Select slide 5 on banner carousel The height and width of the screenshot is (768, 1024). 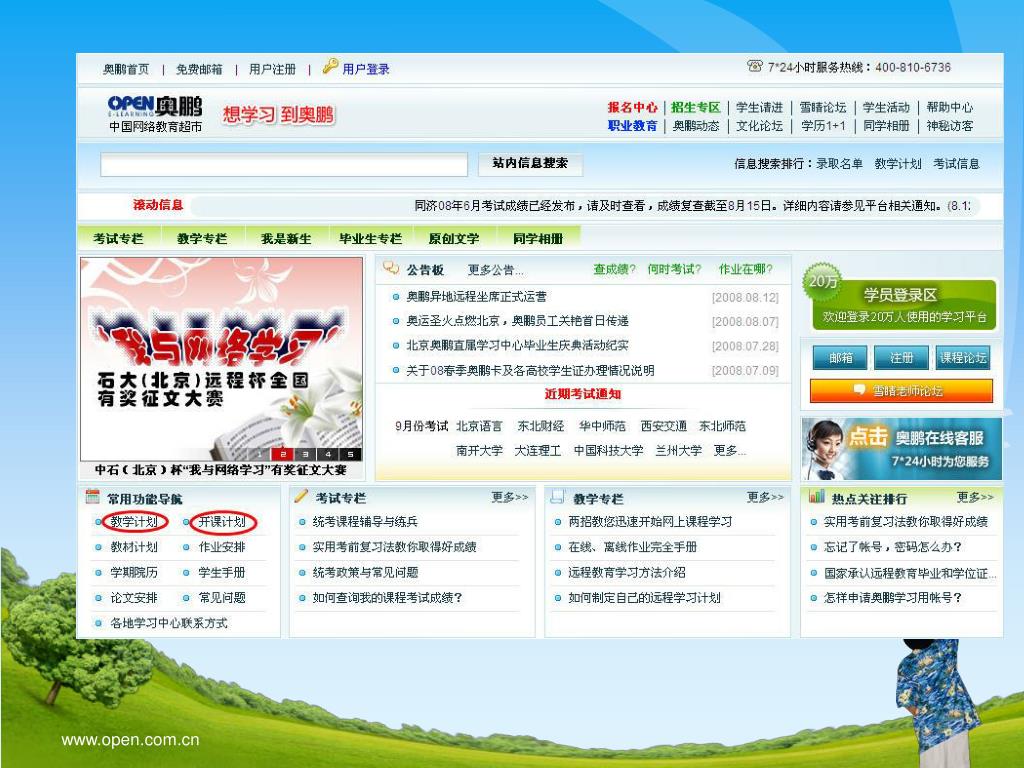pyautogui.click(x=350, y=454)
